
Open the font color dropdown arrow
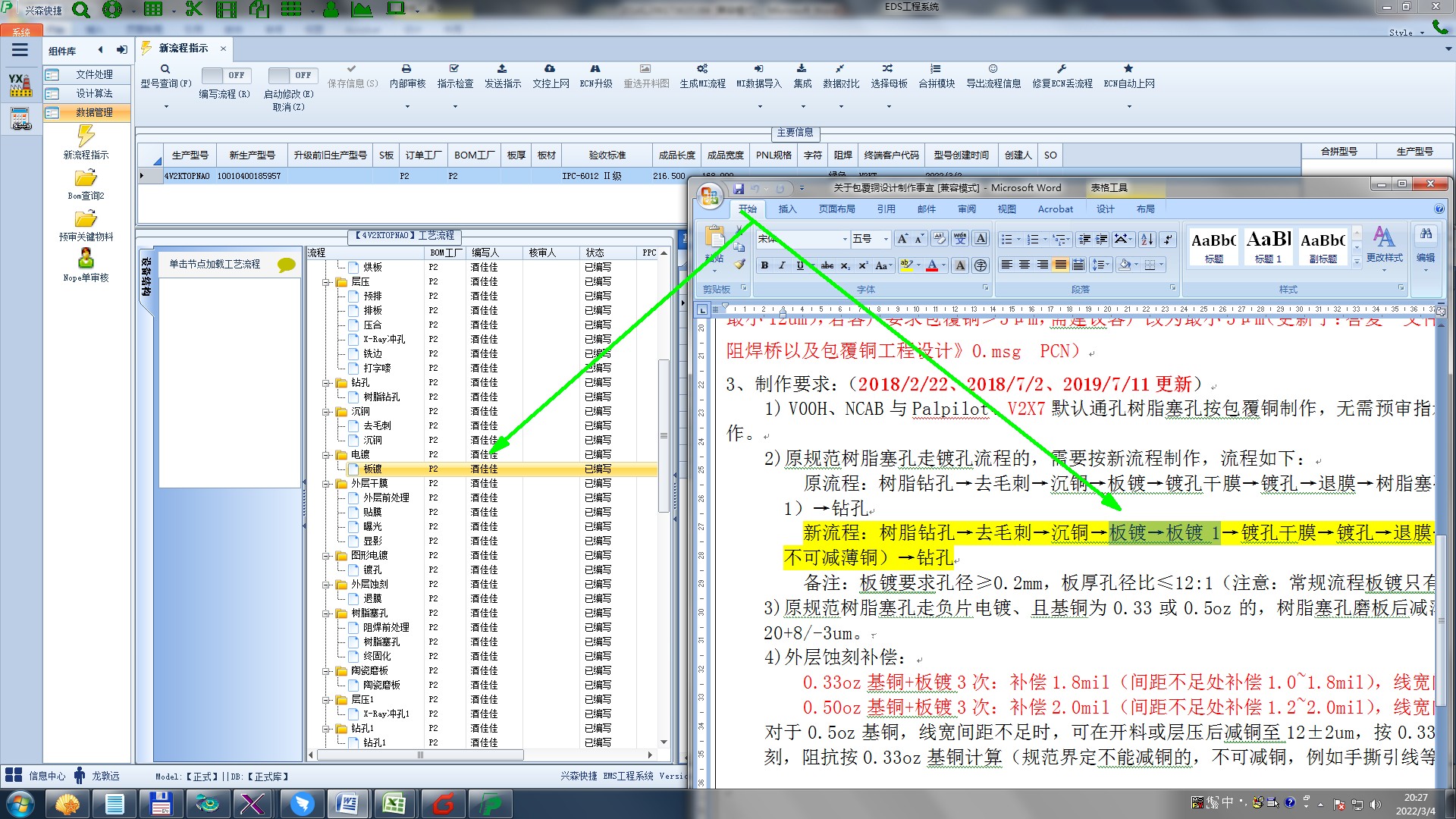click(x=944, y=265)
